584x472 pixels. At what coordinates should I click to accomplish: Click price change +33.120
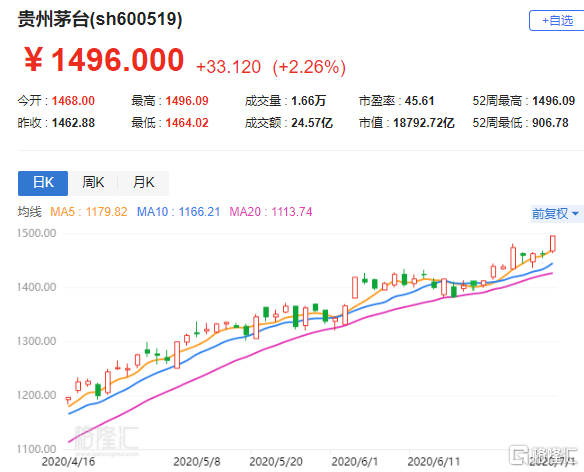pyautogui.click(x=228, y=67)
